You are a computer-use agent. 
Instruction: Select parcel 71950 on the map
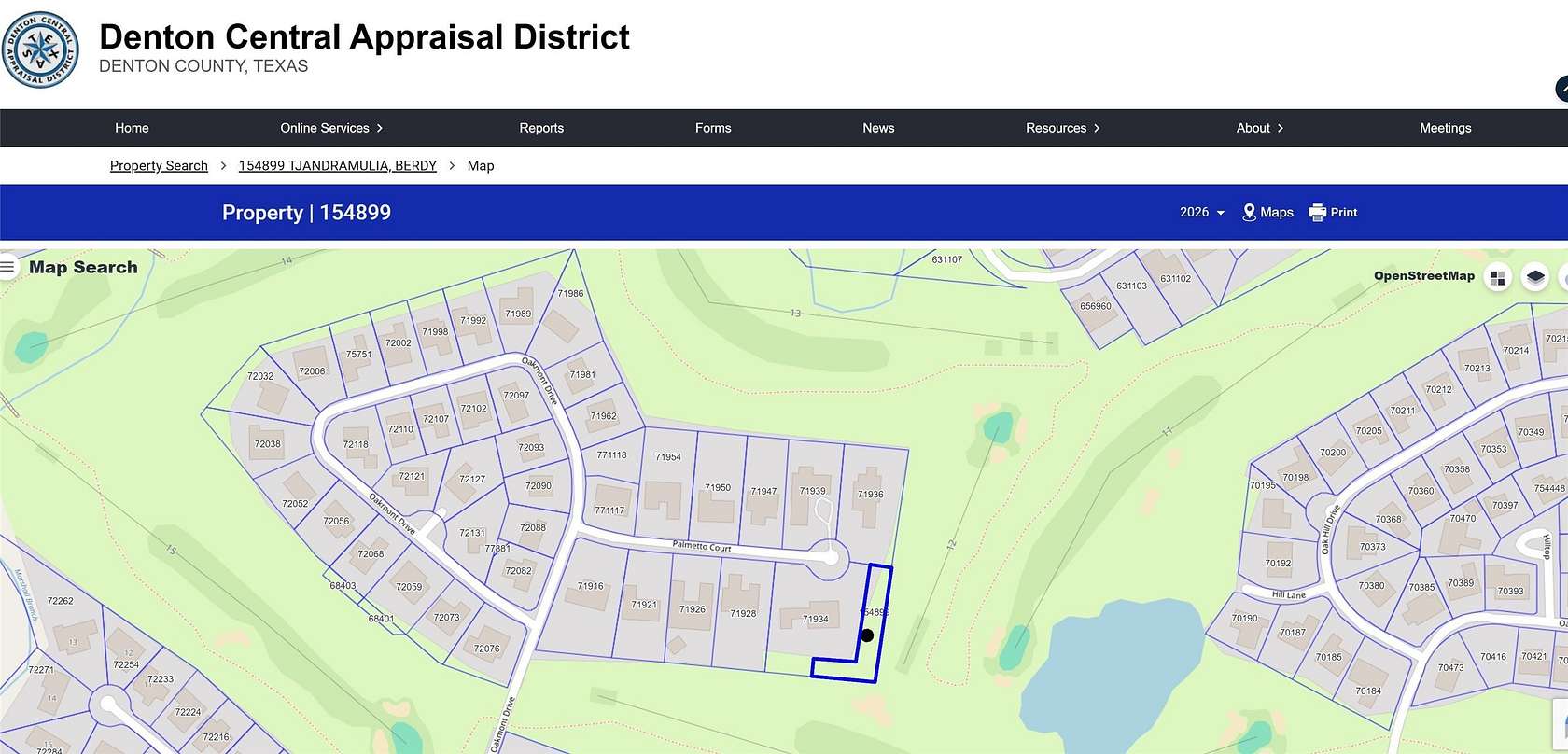click(718, 487)
